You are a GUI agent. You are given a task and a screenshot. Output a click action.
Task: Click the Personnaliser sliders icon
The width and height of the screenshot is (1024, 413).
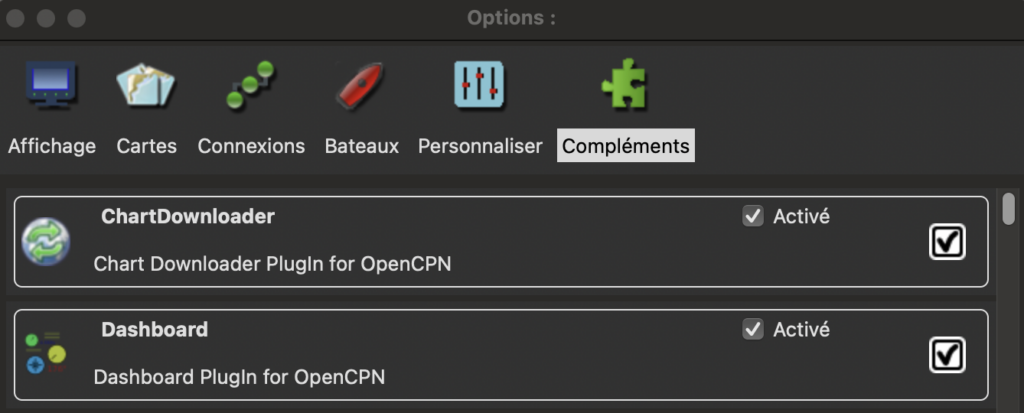coord(479,86)
